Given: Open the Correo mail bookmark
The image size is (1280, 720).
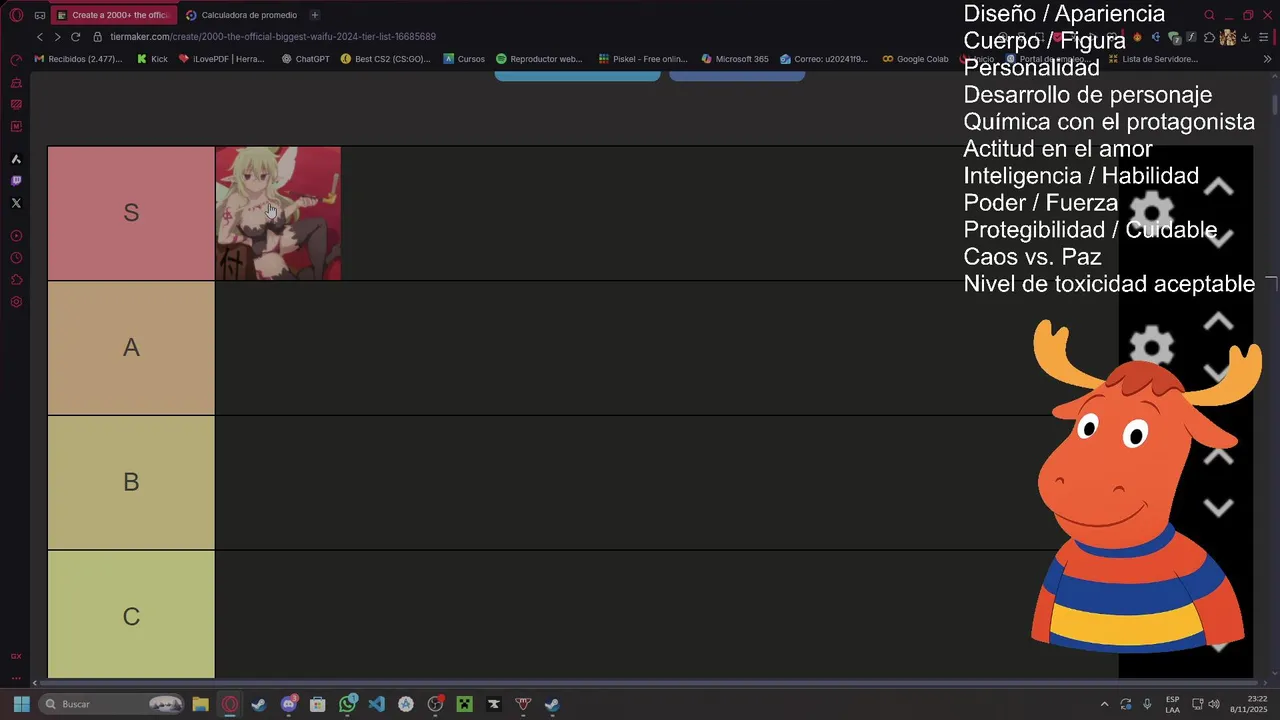Looking at the screenshot, I should [x=824, y=59].
